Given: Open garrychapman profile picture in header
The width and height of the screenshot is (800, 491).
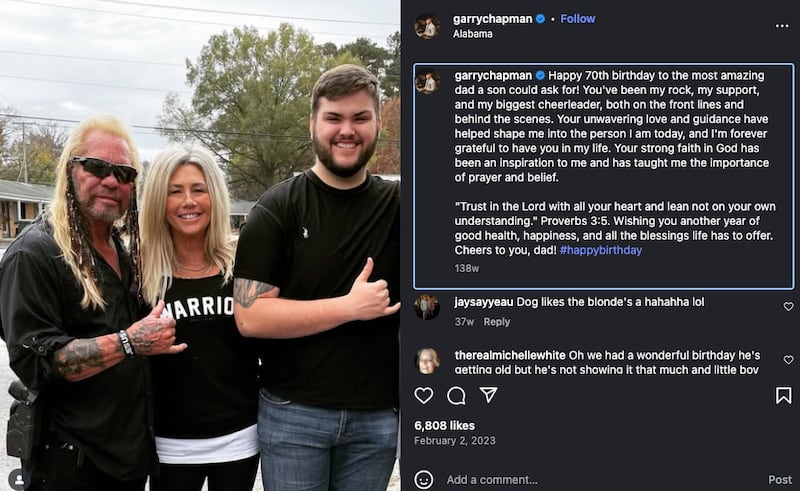Looking at the screenshot, I should coord(427,26).
